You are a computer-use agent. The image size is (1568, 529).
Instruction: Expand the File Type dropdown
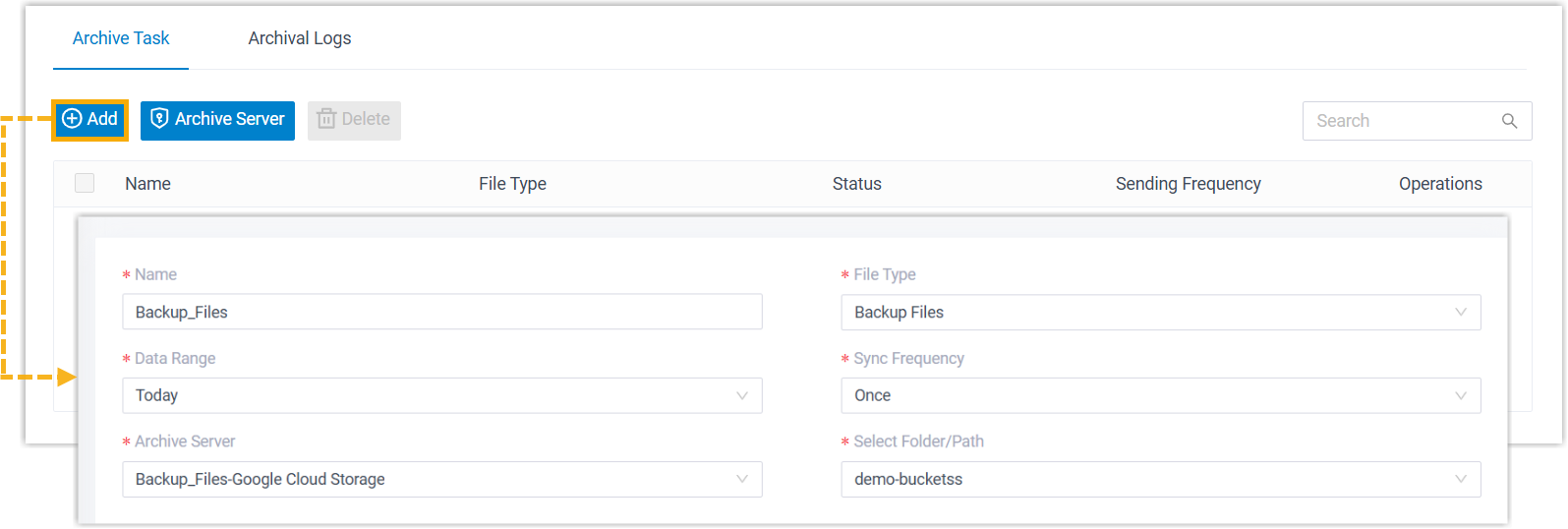click(1160, 313)
